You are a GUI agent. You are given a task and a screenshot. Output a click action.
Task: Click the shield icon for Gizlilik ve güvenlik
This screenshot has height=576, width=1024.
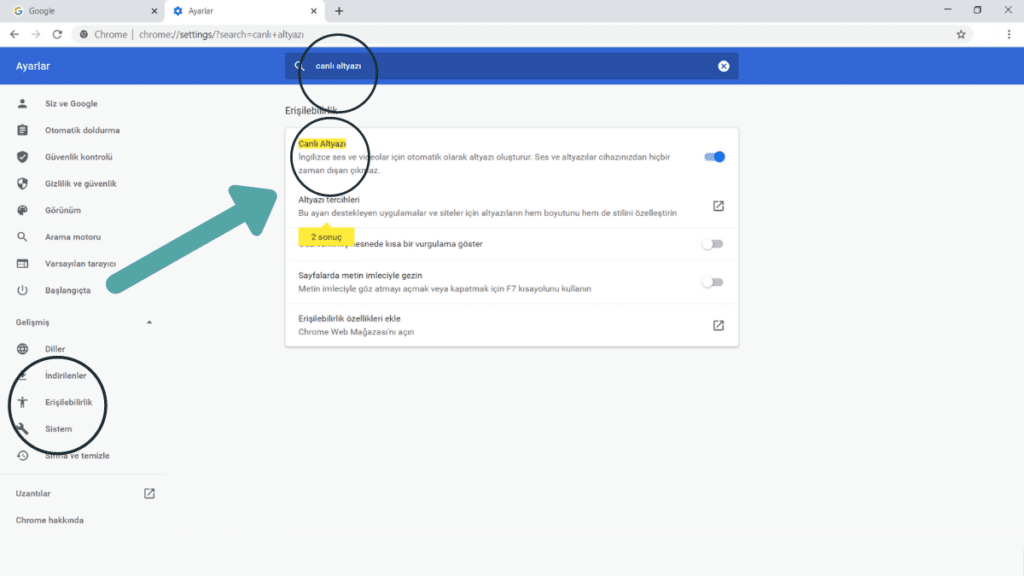22,184
